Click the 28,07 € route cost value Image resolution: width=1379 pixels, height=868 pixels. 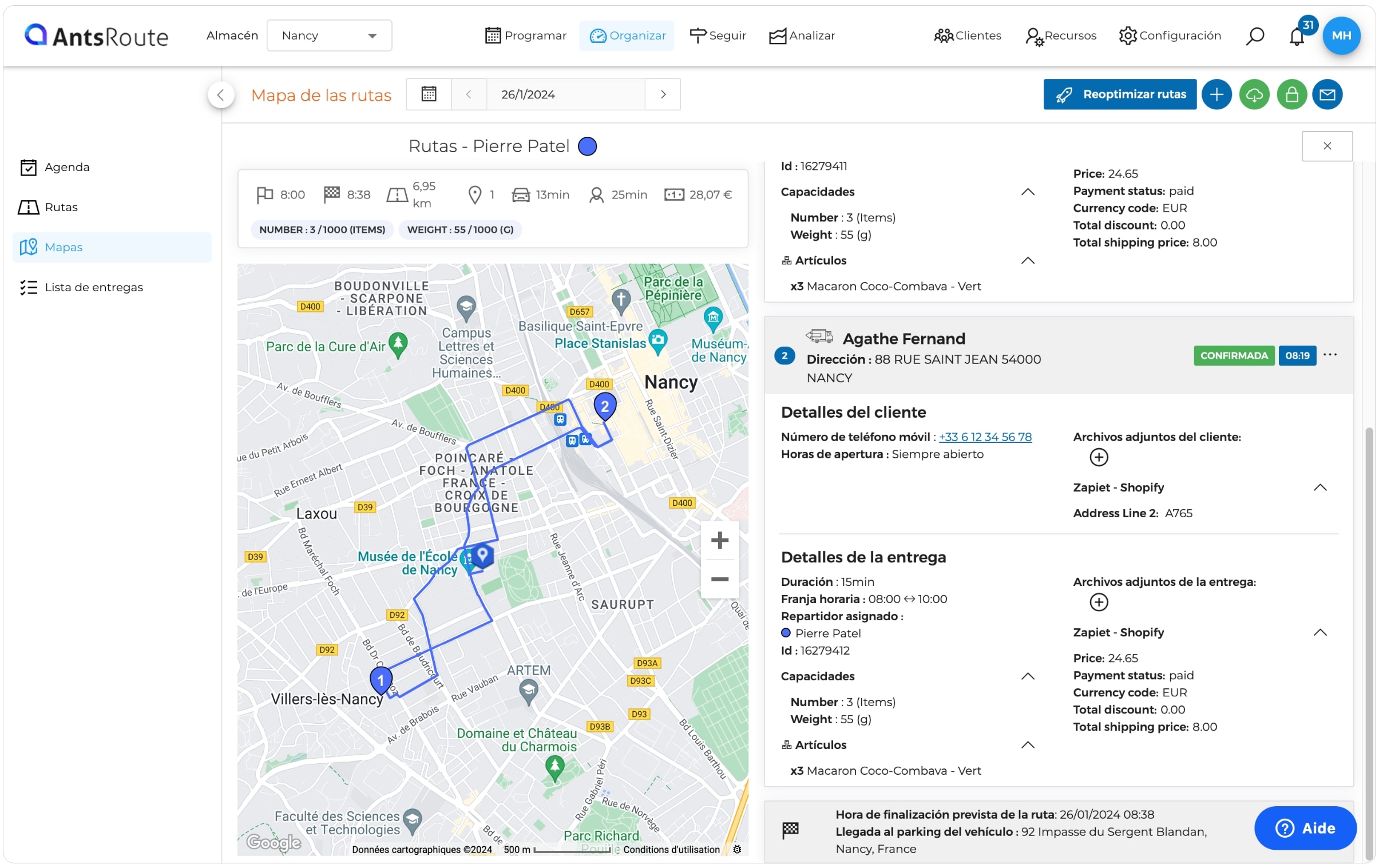[x=710, y=195]
